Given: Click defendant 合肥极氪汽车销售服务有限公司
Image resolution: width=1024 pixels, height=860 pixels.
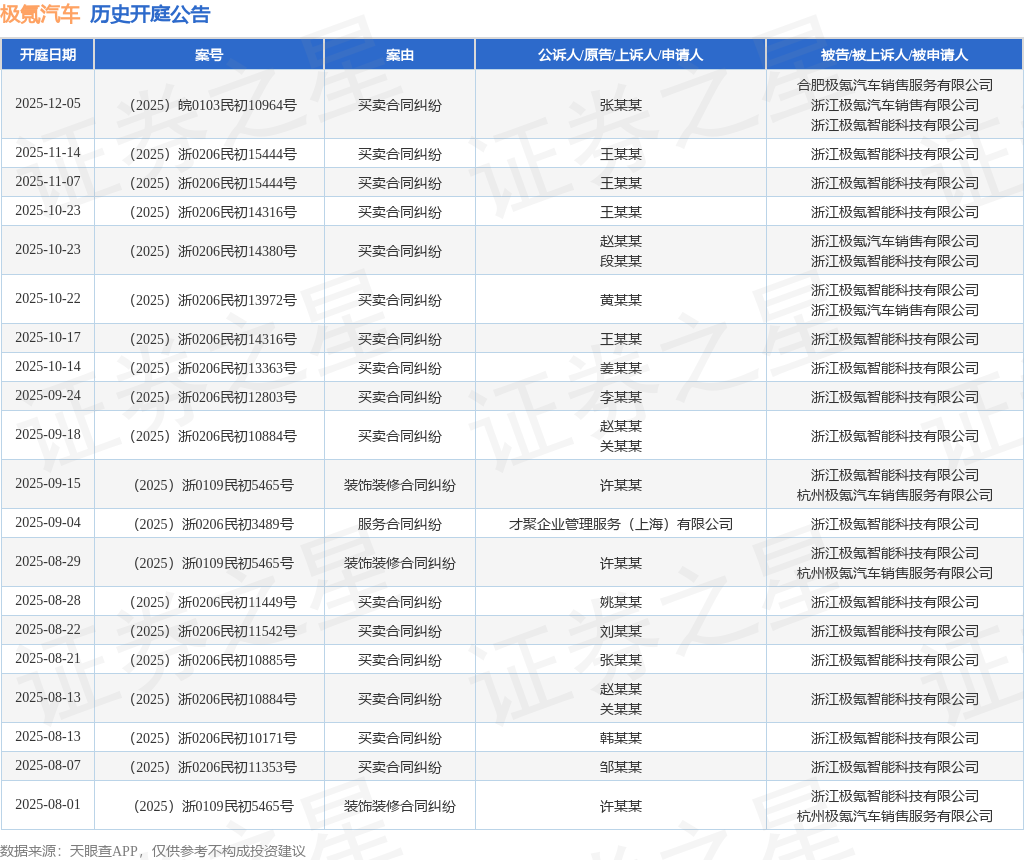Looking at the screenshot, I should pyautogui.click(x=894, y=85).
